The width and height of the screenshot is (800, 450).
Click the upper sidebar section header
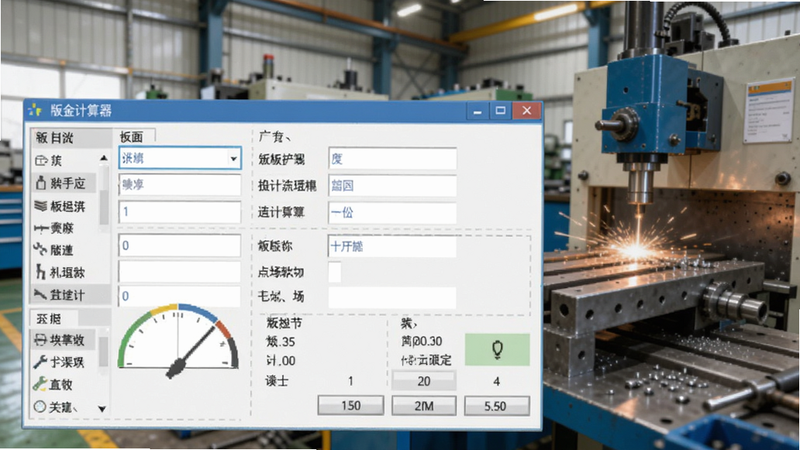(70, 137)
